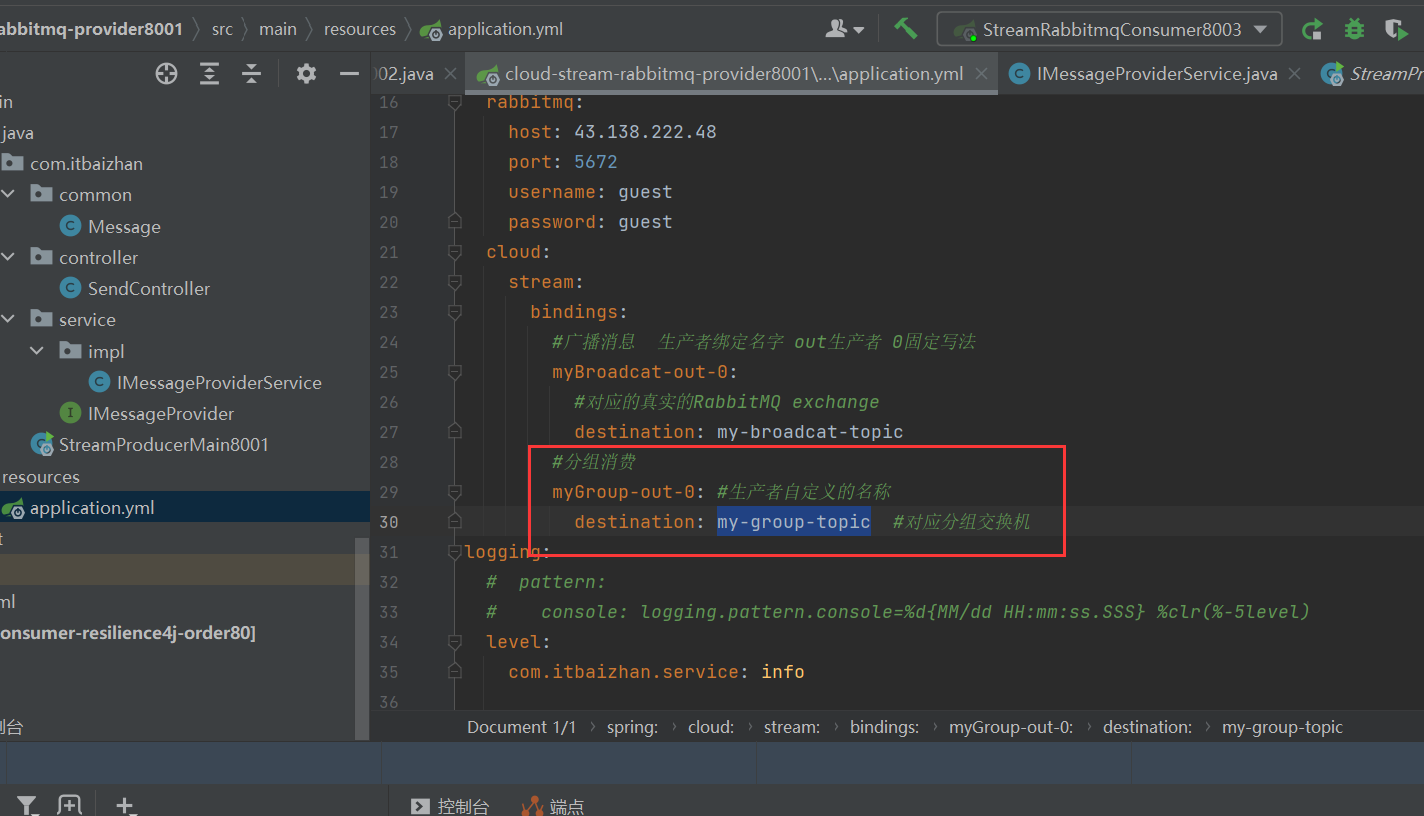The width and height of the screenshot is (1424, 816).
Task: Fold the logging: block at line 31
Action: click(455, 552)
